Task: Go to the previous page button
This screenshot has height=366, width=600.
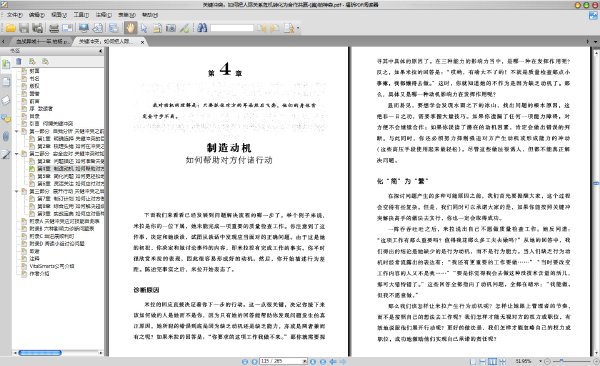Action: pos(254,361)
